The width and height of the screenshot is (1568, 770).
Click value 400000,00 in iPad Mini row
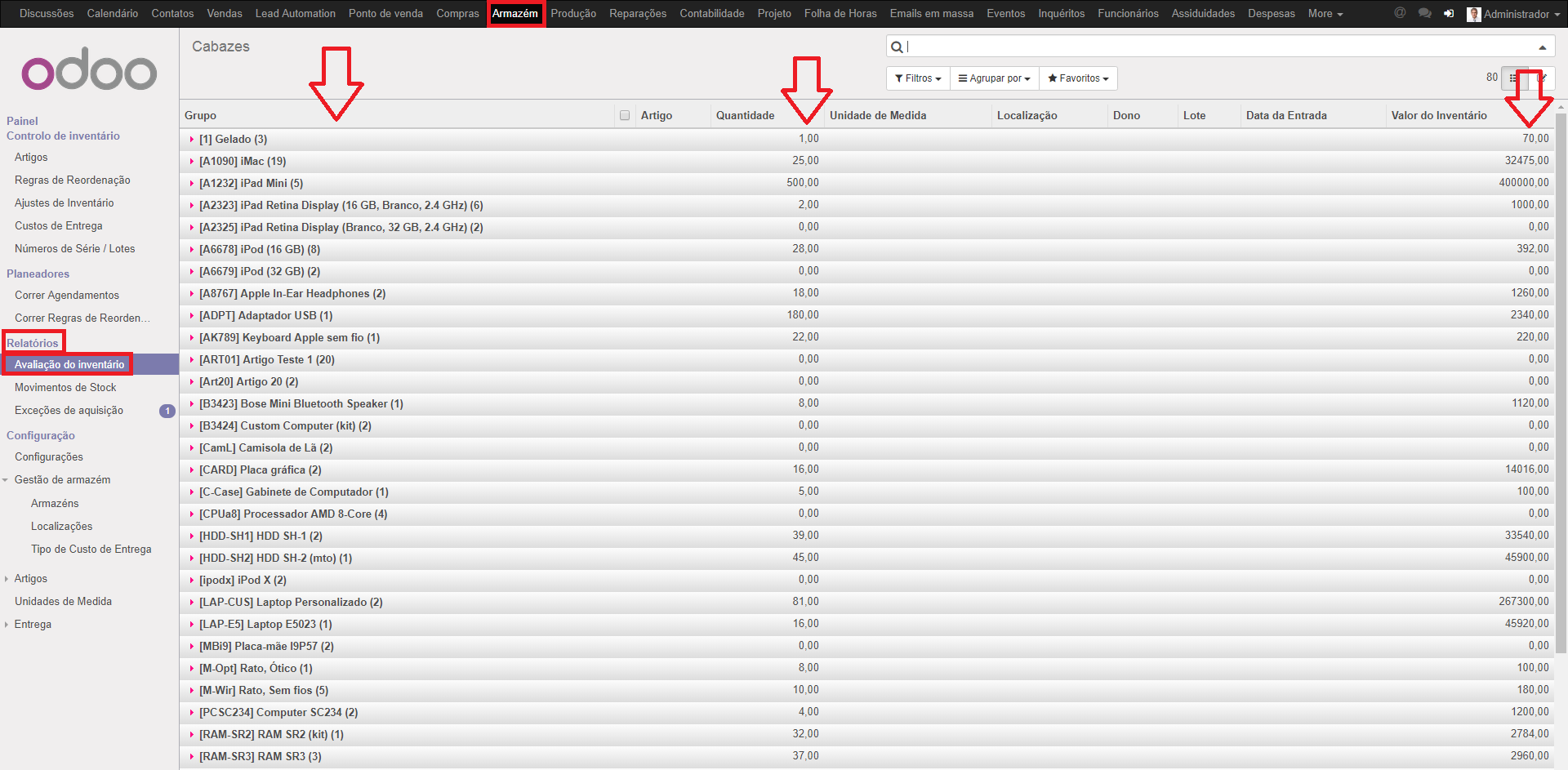pyautogui.click(x=1523, y=183)
